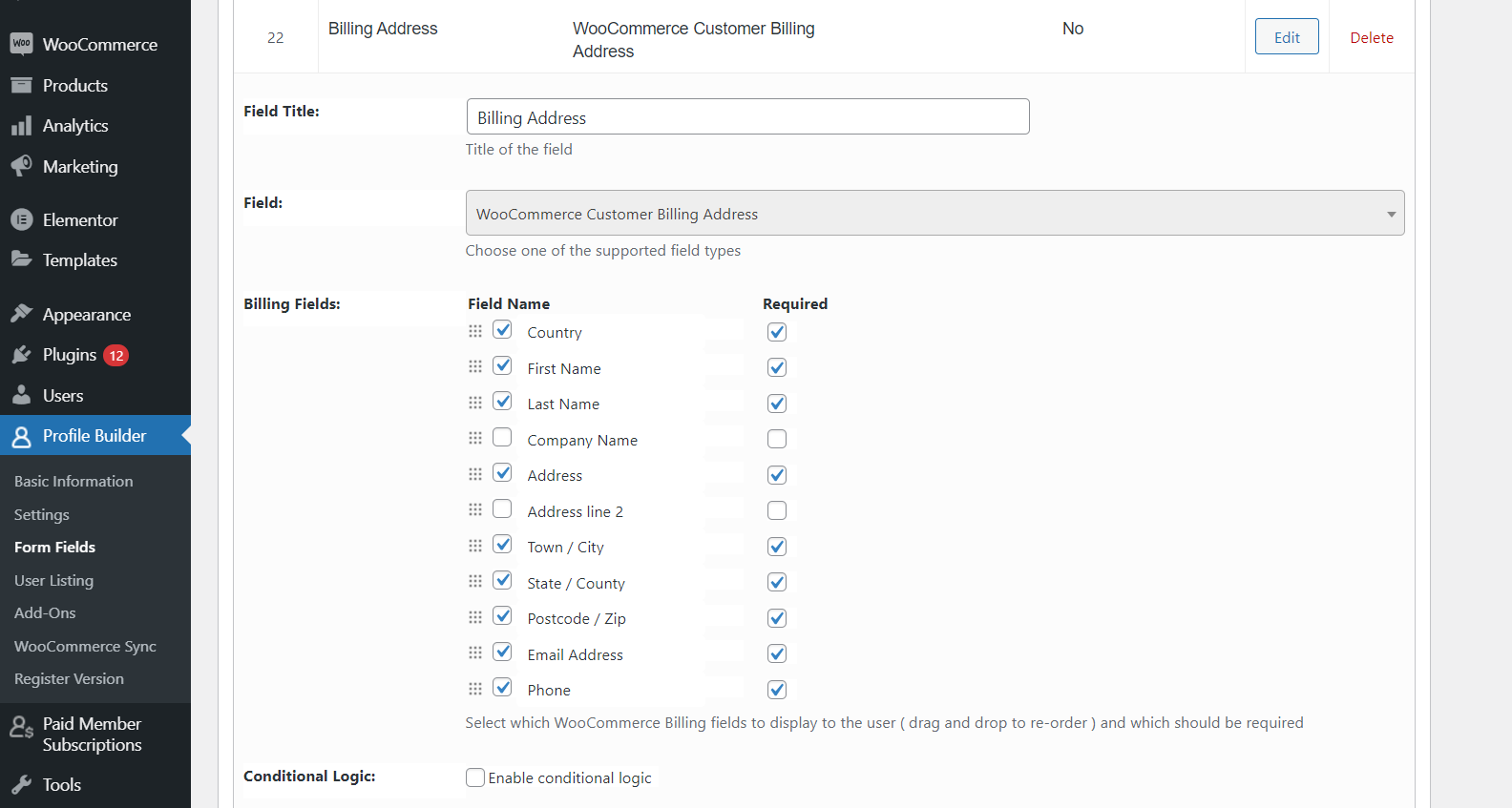This screenshot has width=1512, height=808.
Task: Grab the drag handle for Company Name row
Action: point(475,438)
